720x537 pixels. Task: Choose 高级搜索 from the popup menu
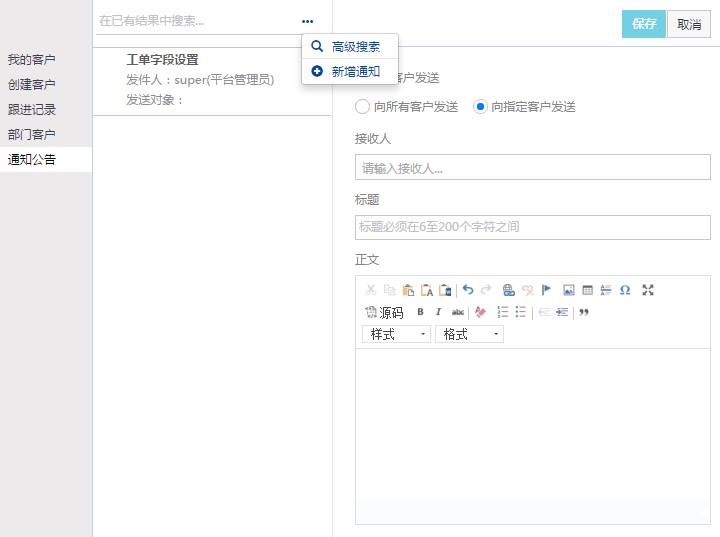(x=355, y=46)
